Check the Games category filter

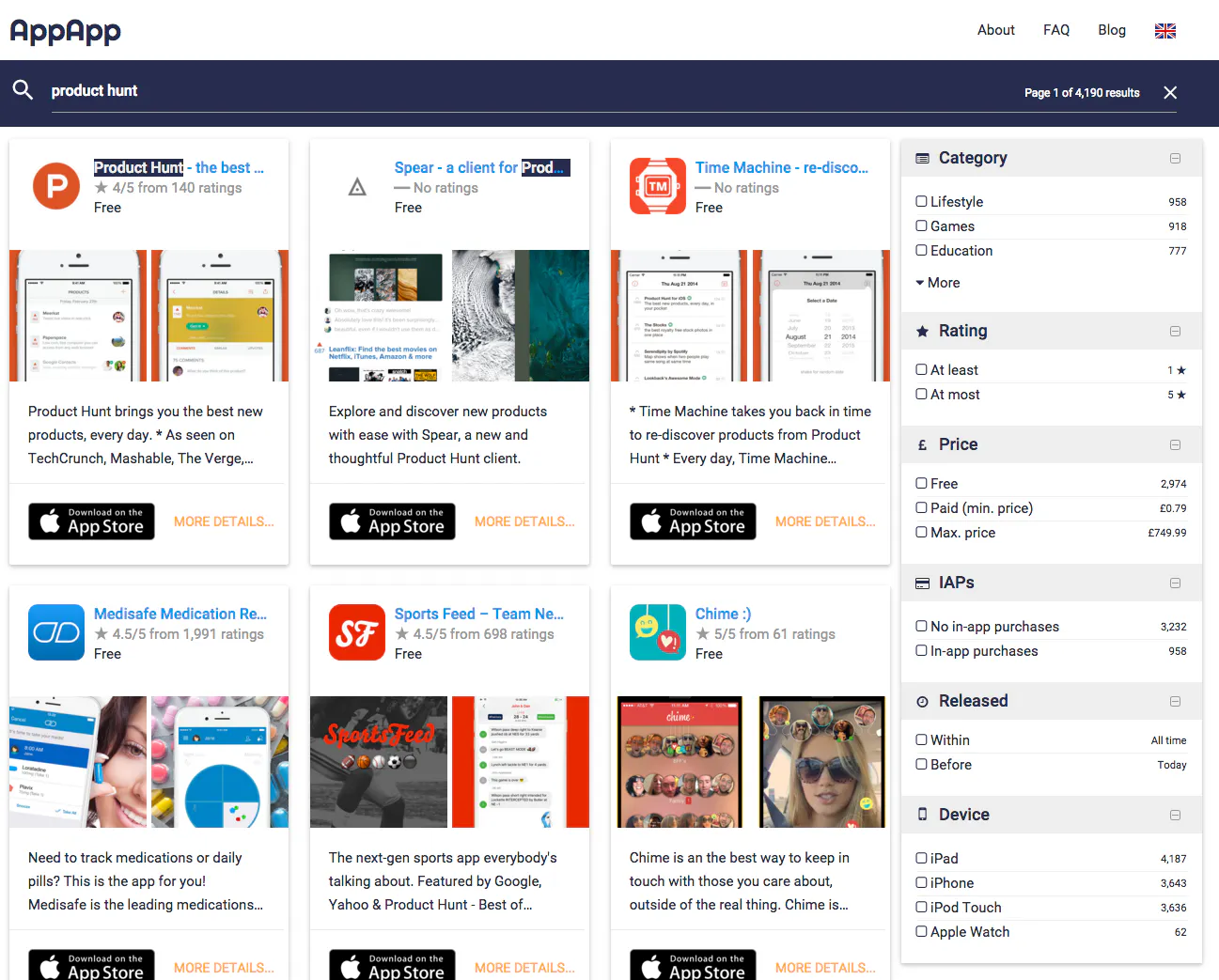(922, 226)
